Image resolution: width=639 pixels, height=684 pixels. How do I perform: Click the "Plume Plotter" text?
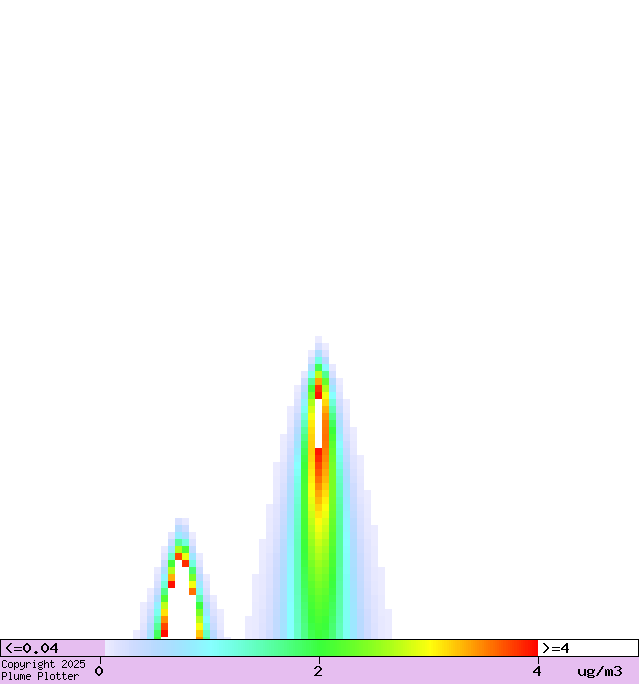40,677
